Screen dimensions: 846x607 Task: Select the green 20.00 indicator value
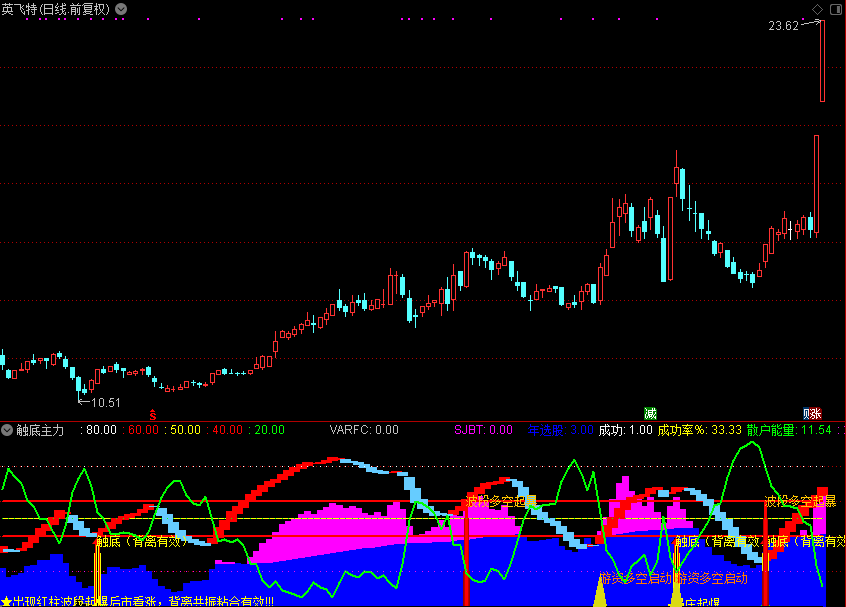pos(270,430)
